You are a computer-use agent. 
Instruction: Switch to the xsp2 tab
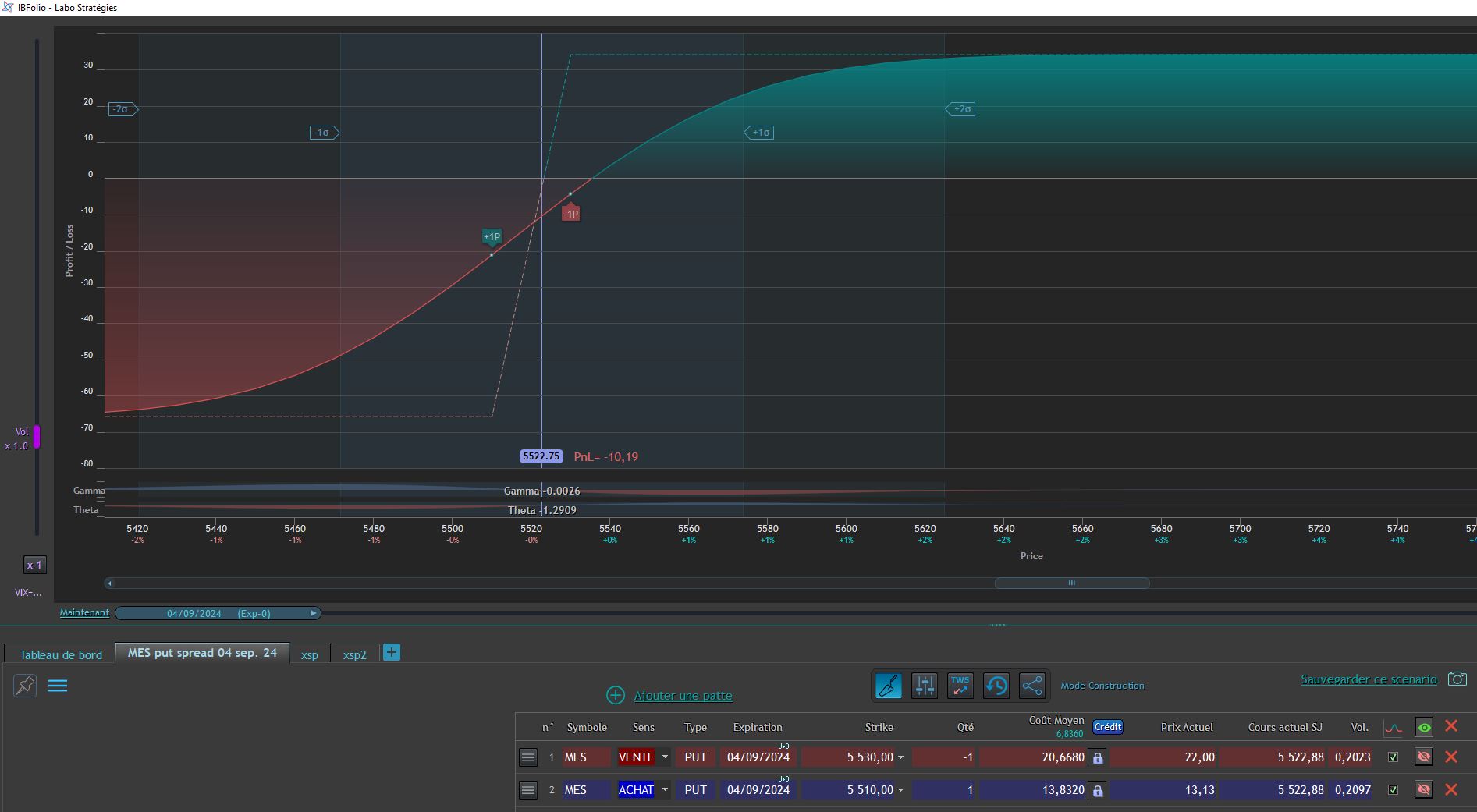coord(354,654)
